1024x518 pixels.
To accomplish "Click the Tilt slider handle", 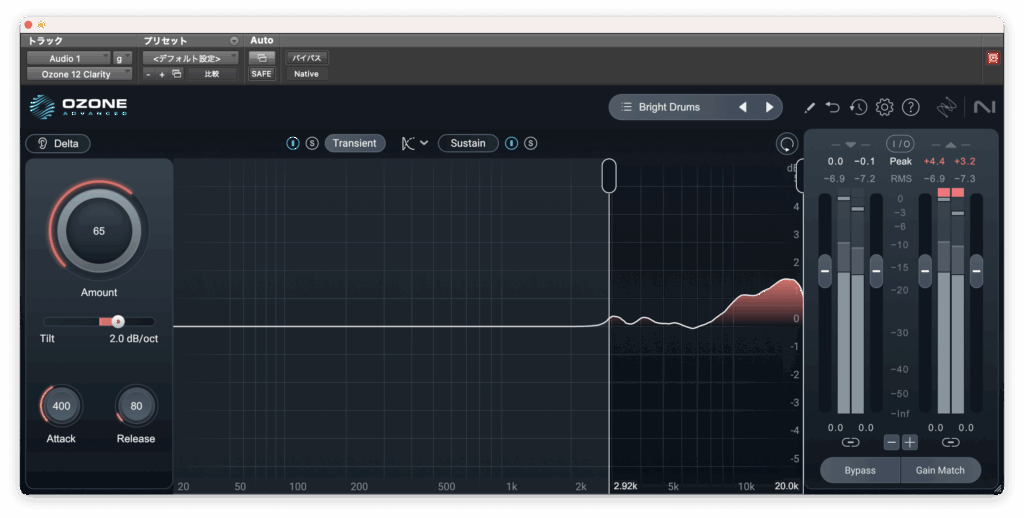I will coord(118,321).
